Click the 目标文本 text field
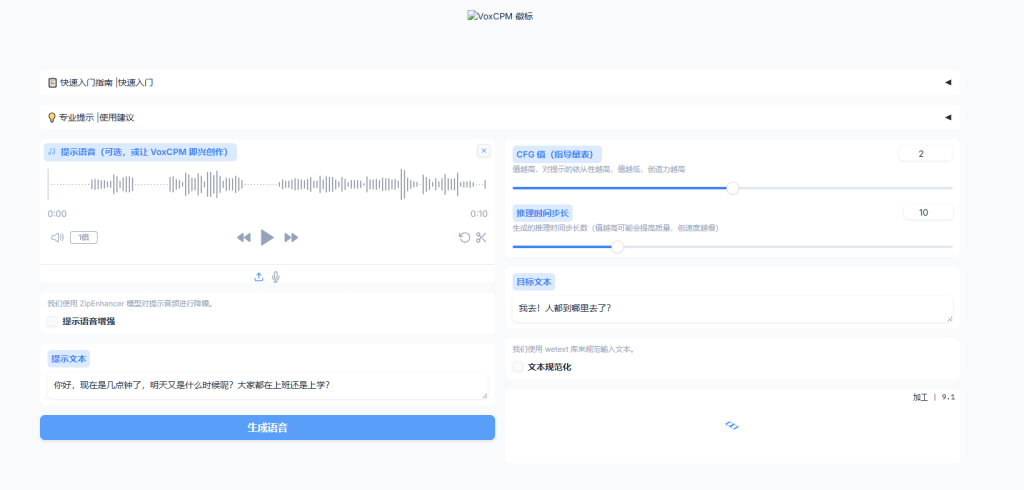The image size is (1024, 490). pyautogui.click(x=732, y=308)
